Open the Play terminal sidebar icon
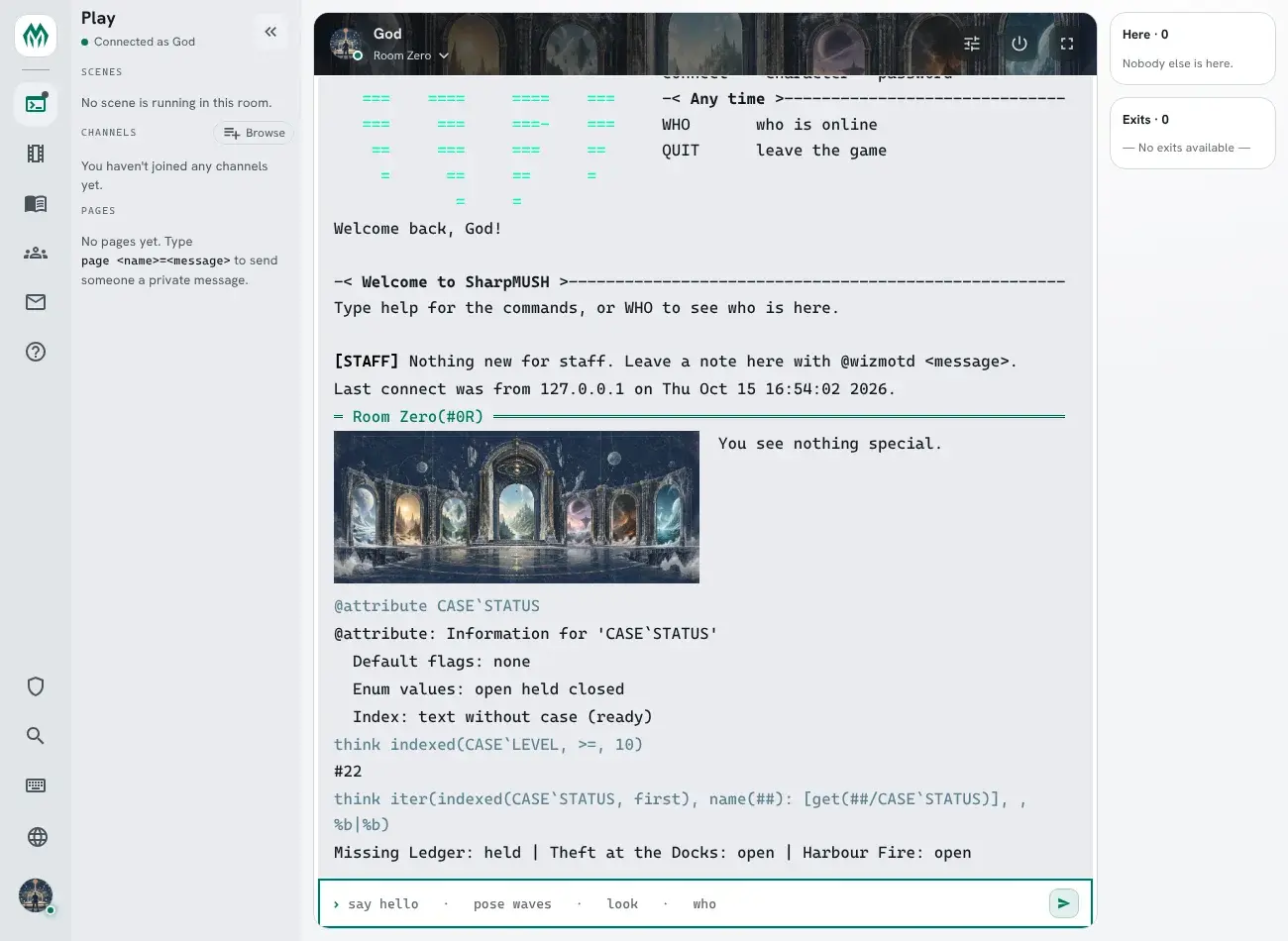The image size is (1288, 941). coord(36,104)
